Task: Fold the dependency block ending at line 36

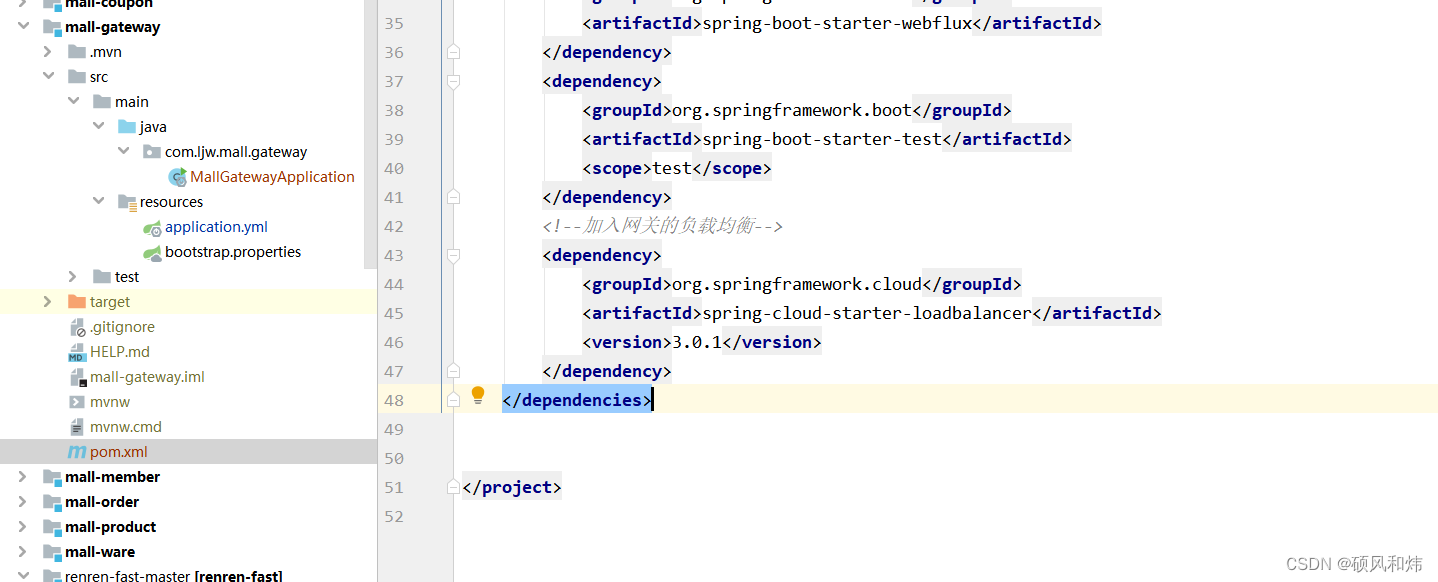Action: click(x=453, y=52)
